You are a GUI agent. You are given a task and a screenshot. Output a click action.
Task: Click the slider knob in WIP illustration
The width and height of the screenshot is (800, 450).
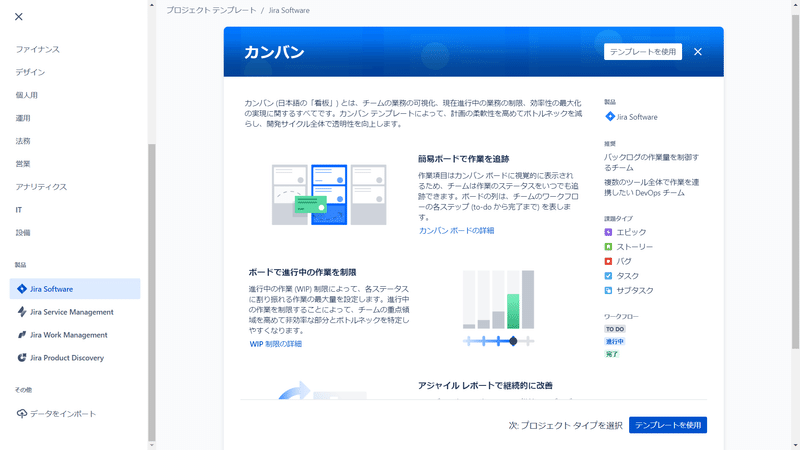pyautogui.click(x=513, y=341)
